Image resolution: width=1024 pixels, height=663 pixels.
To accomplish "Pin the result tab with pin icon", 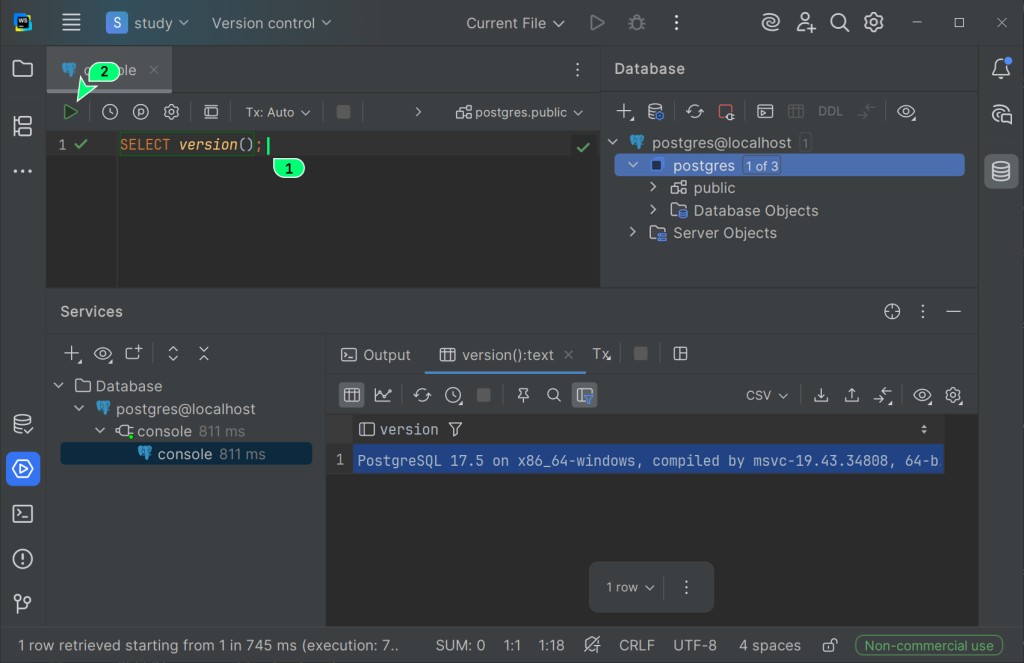I will [x=523, y=395].
